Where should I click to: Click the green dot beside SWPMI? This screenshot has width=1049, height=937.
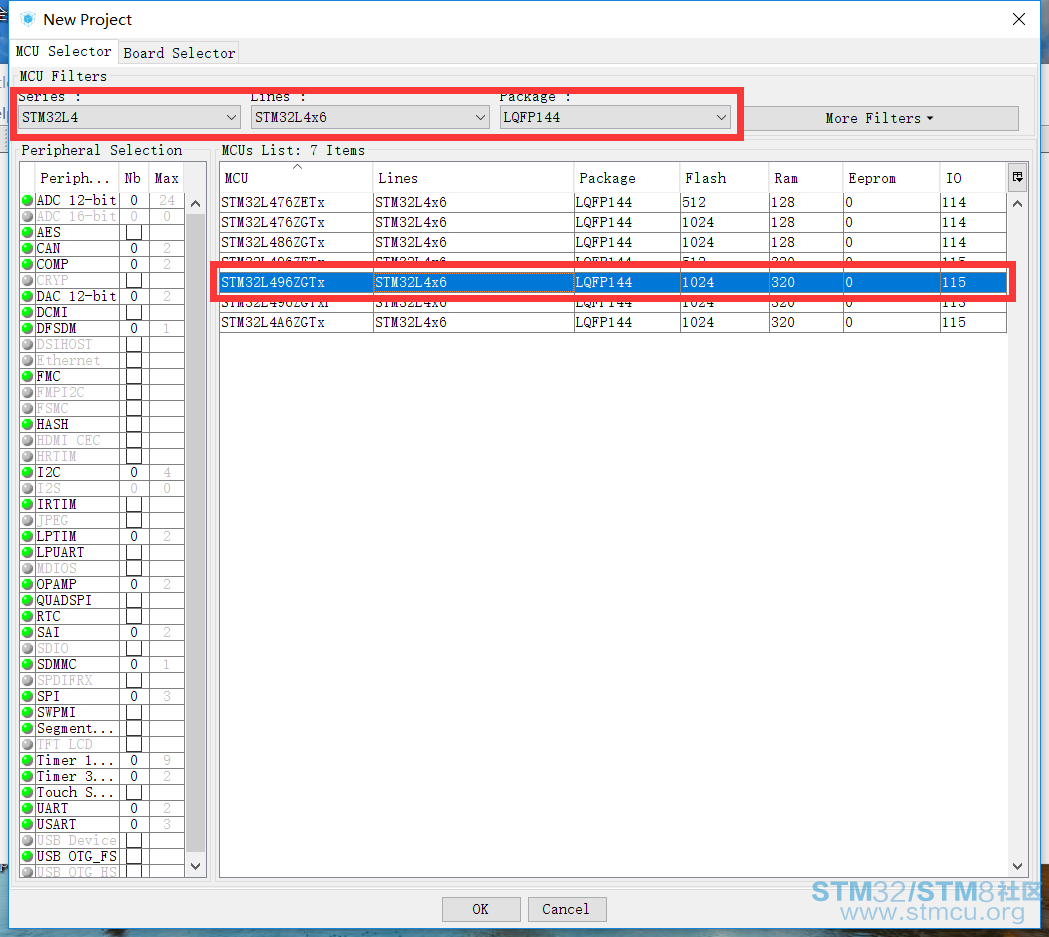click(x=27, y=712)
